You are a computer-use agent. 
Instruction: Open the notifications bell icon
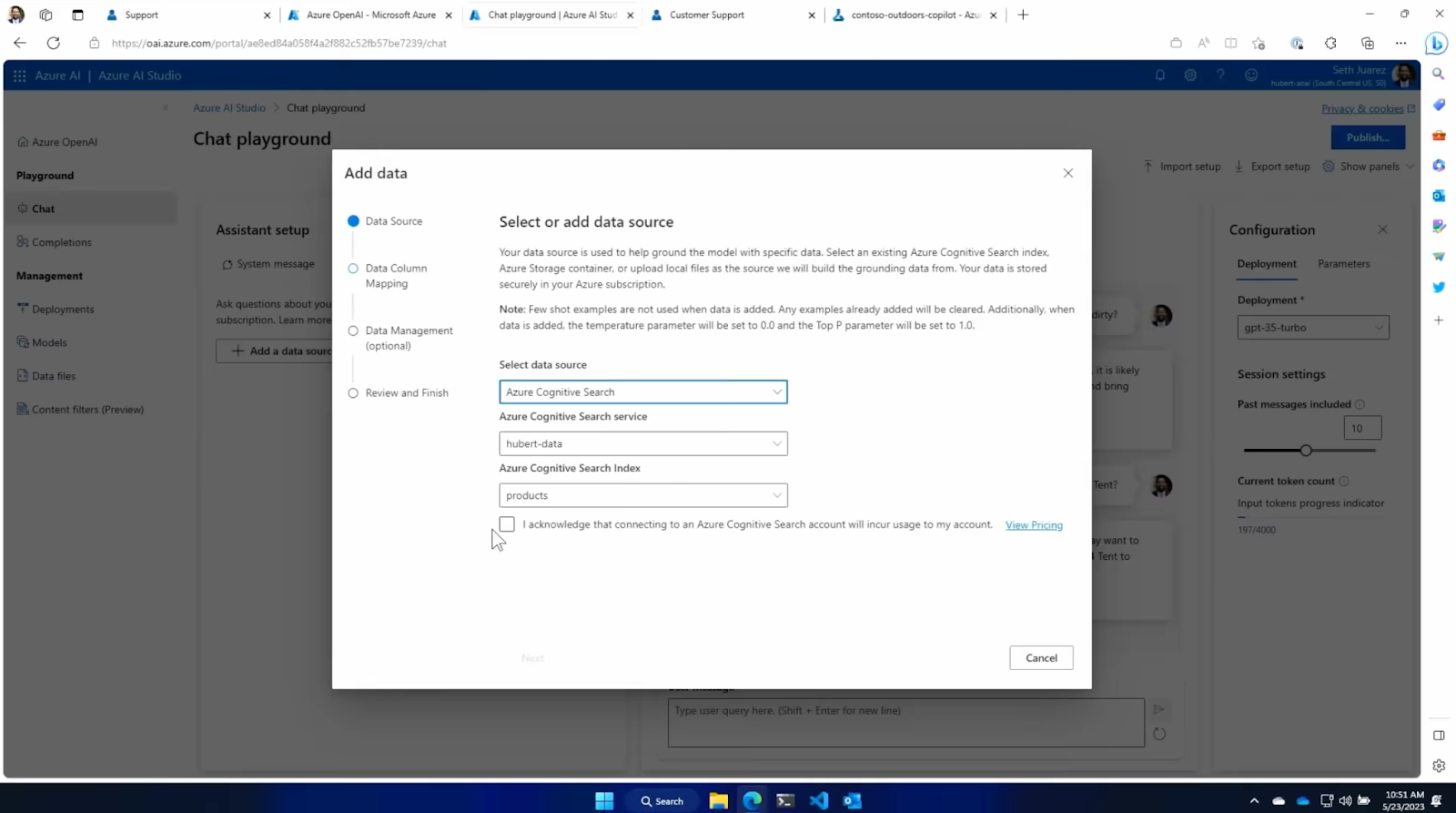(x=1160, y=76)
